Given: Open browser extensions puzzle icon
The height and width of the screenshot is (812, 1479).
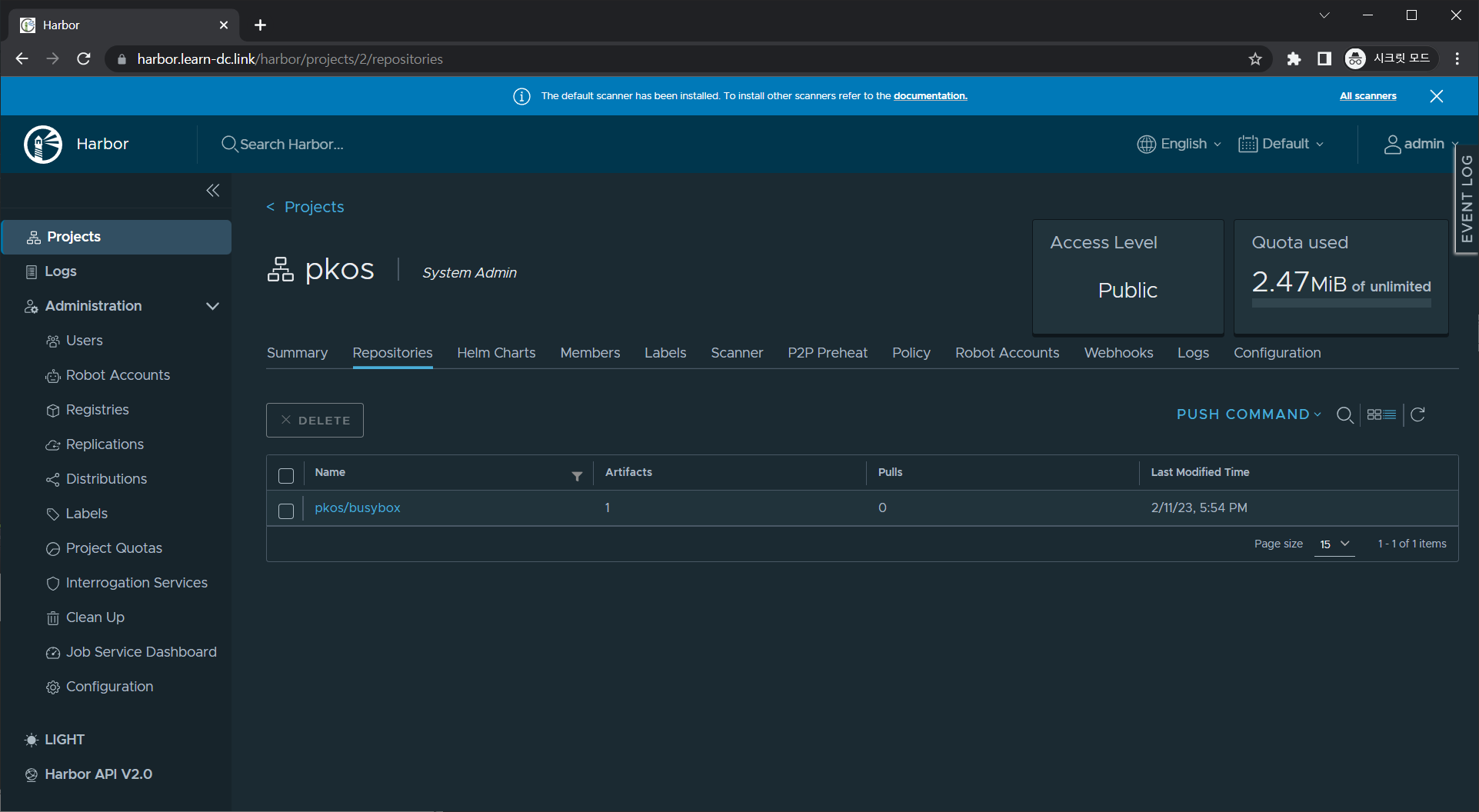Looking at the screenshot, I should point(1294,59).
